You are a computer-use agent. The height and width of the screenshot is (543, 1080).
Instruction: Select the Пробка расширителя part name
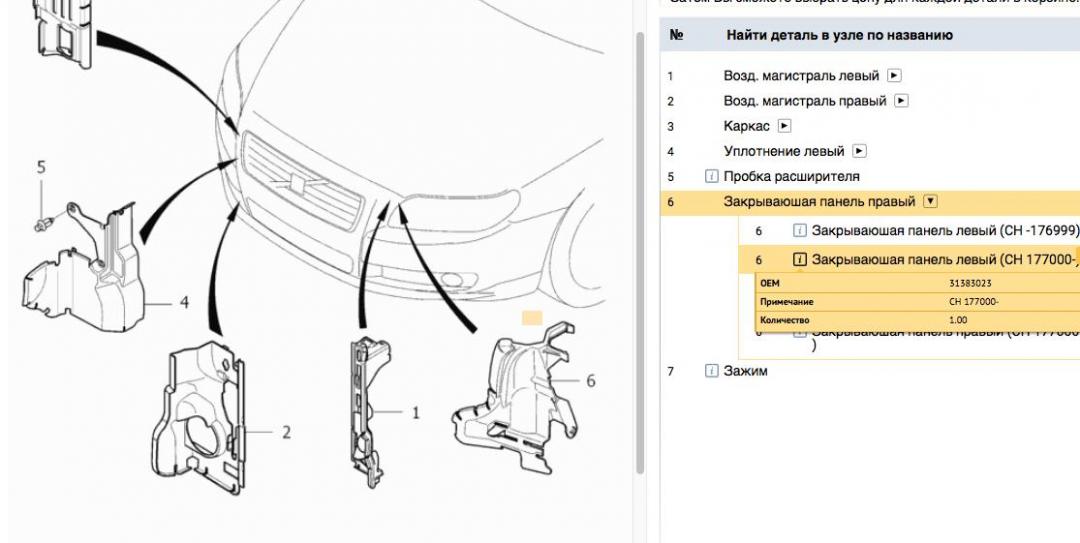(x=791, y=177)
